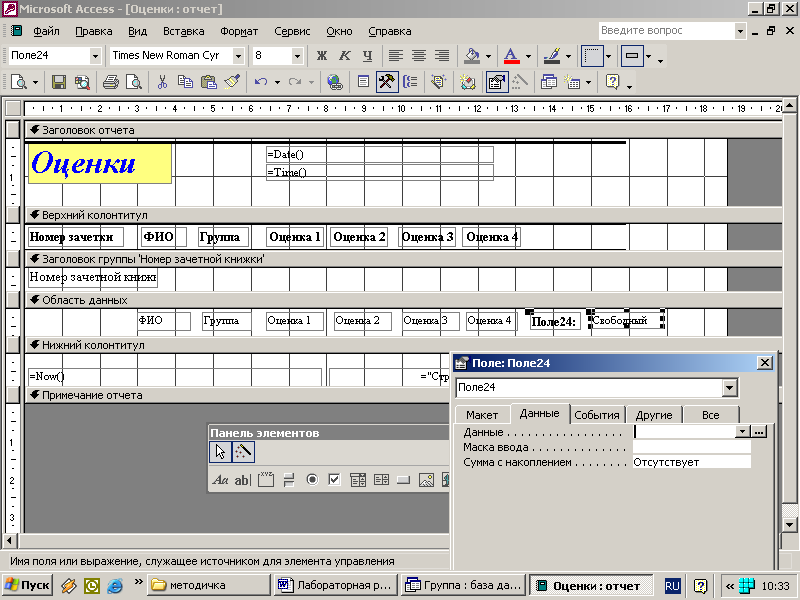Open the Сервис menu
Viewport: 800px width, 600px height.
pos(292,31)
